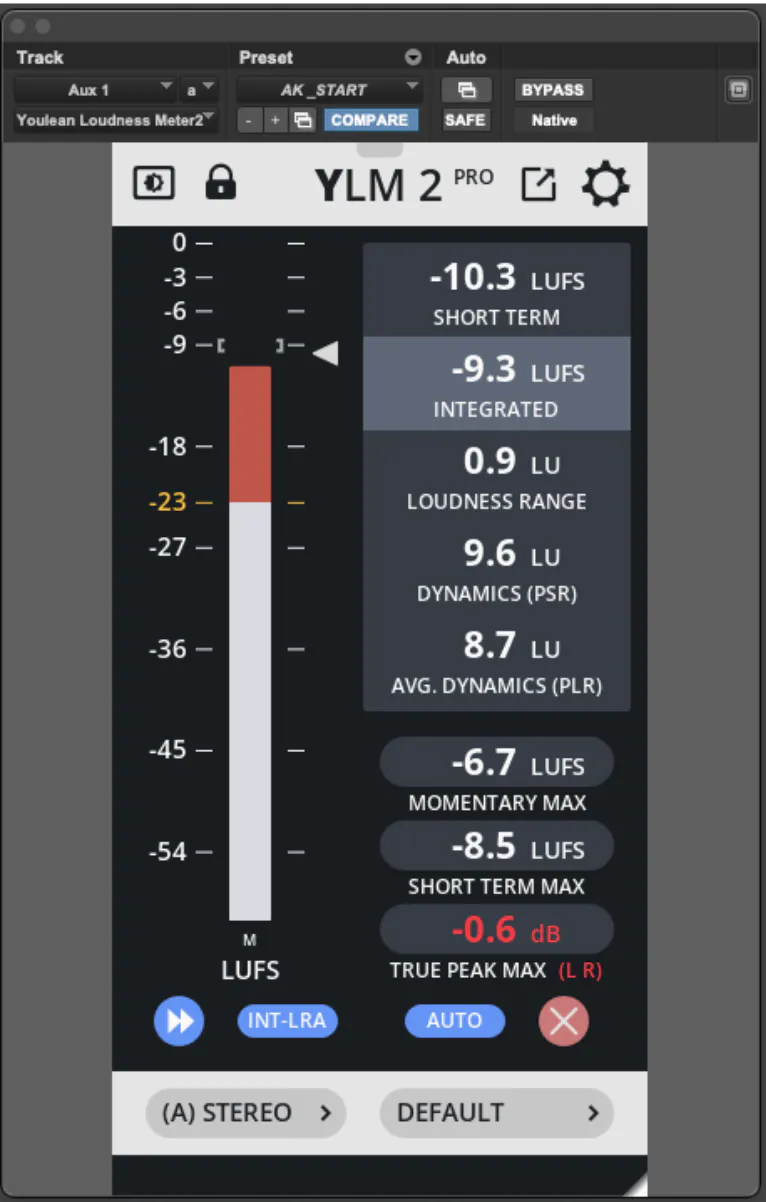Toggle the AUTO reset mode pill
The width and height of the screenshot is (766, 1202).
point(455,1021)
